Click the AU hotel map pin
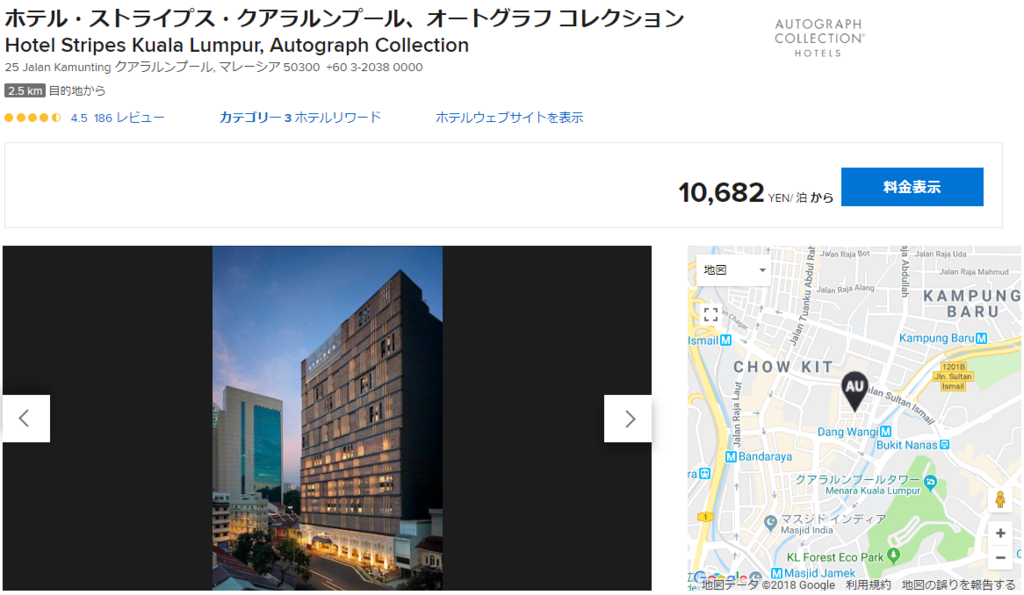Screen dimensions: 1024x595 point(854,391)
